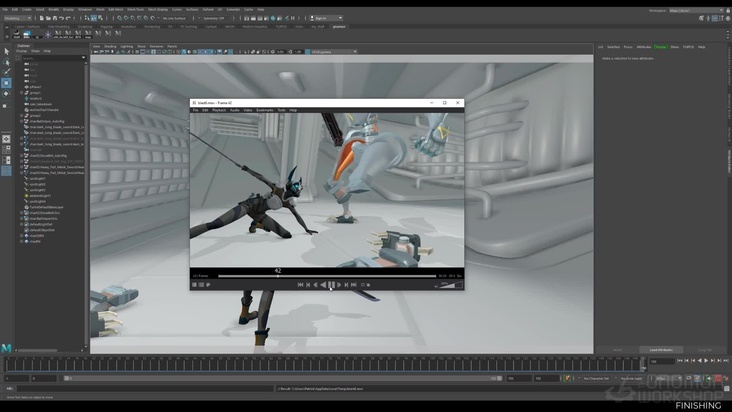Screen dimensions: 732x412
Task: Select the arrow Select tool in Maya toolbox
Action: click(x=6, y=51)
